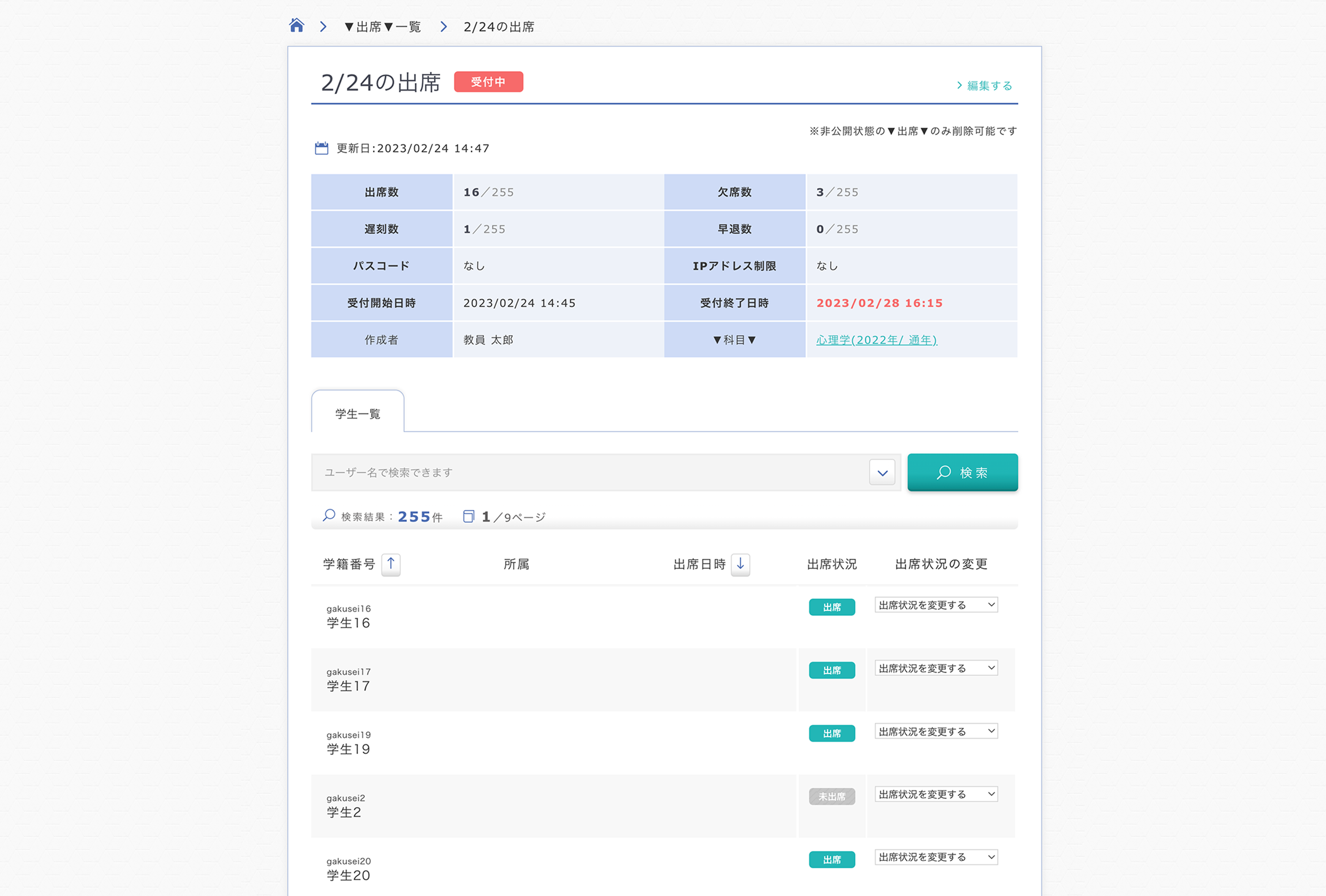Open attendance change dropdown for 学生17
The height and width of the screenshot is (896, 1326).
[x=936, y=668]
